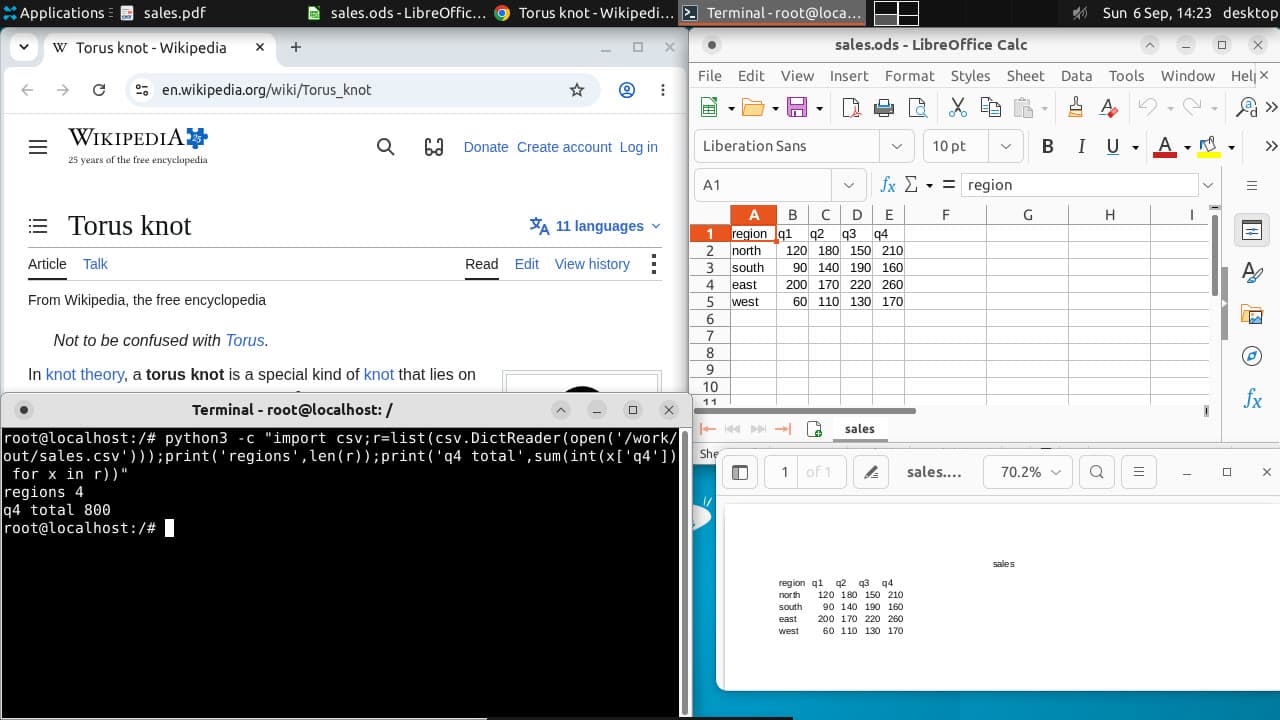Viewport: 1280px width, 720px height.
Task: Toggle Italic formatting in Calc
Action: [x=1081, y=147]
